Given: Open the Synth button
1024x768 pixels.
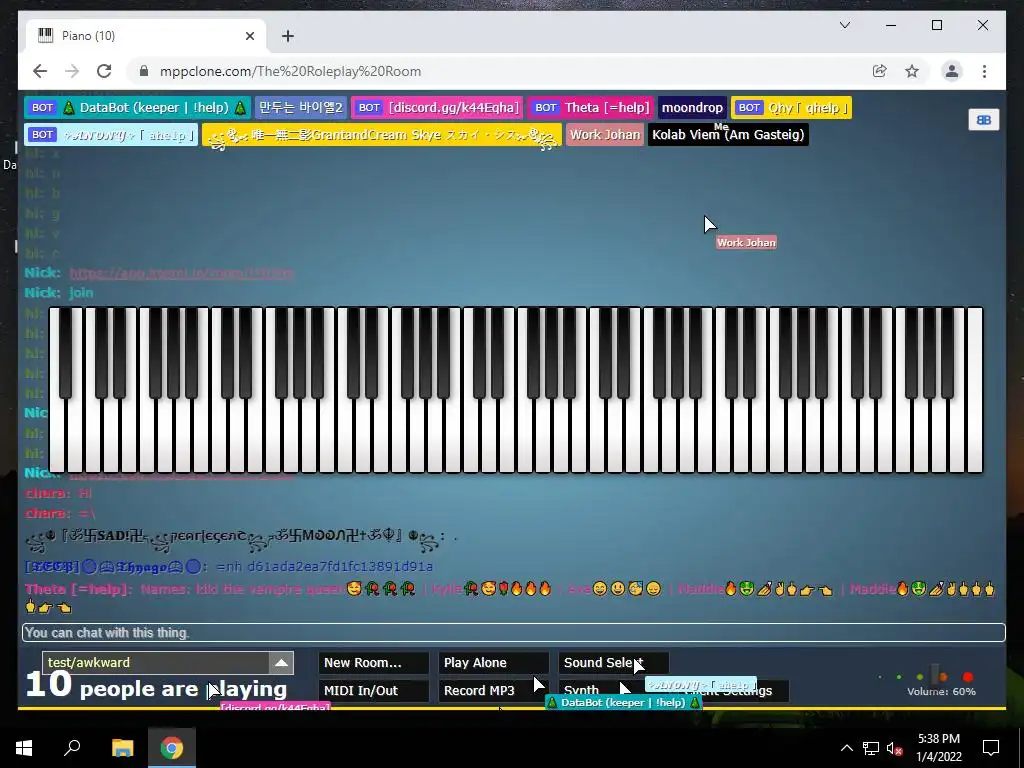Looking at the screenshot, I should pos(581,691).
